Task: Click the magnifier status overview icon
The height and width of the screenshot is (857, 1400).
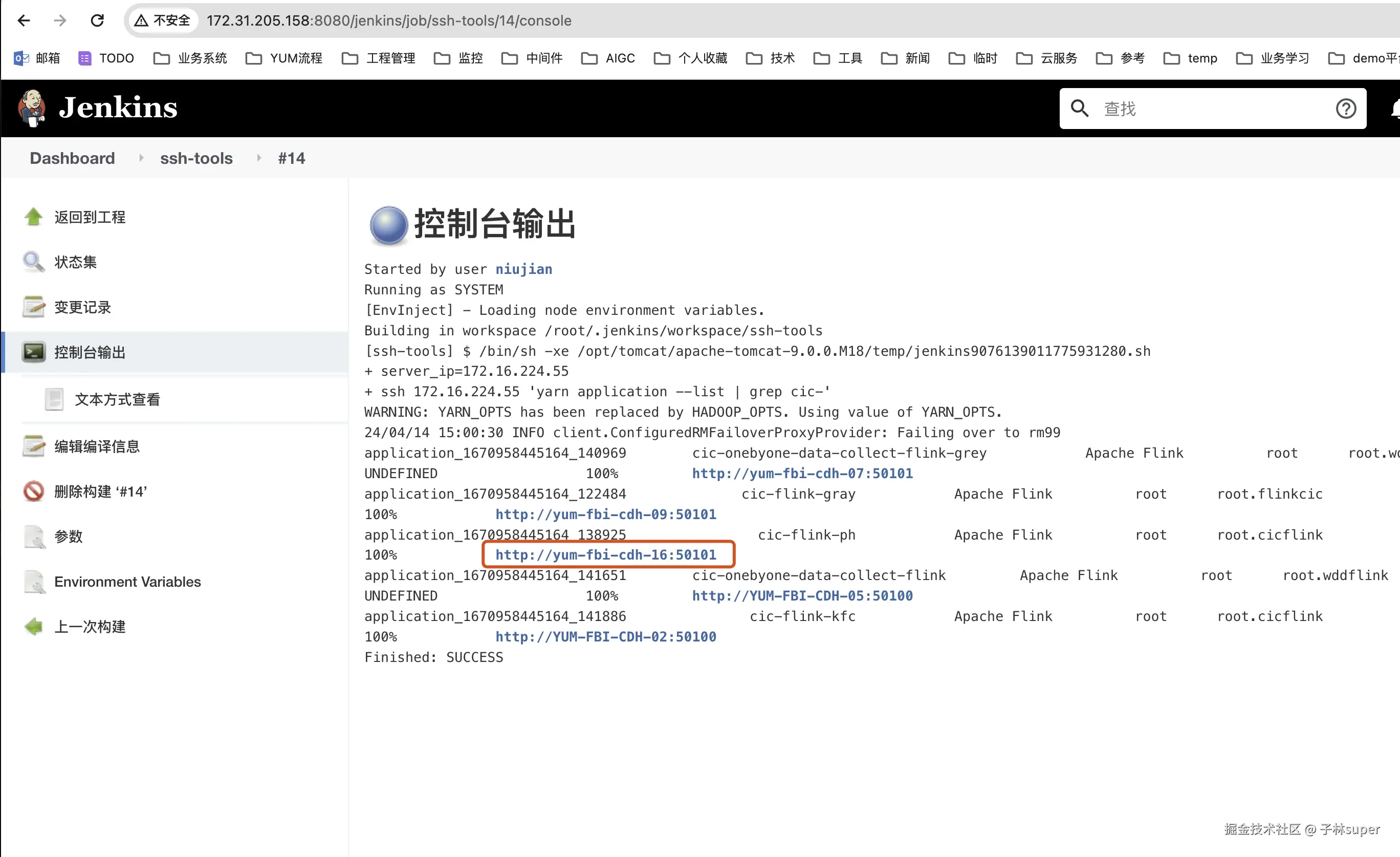Action: pos(34,262)
